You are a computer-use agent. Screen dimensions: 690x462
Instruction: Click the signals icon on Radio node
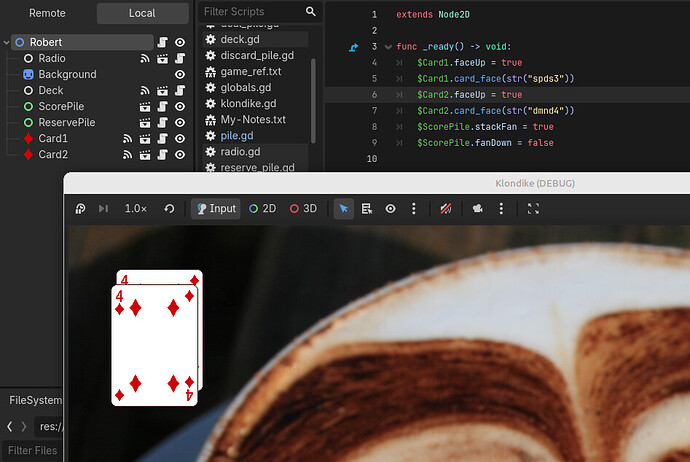coord(145,58)
